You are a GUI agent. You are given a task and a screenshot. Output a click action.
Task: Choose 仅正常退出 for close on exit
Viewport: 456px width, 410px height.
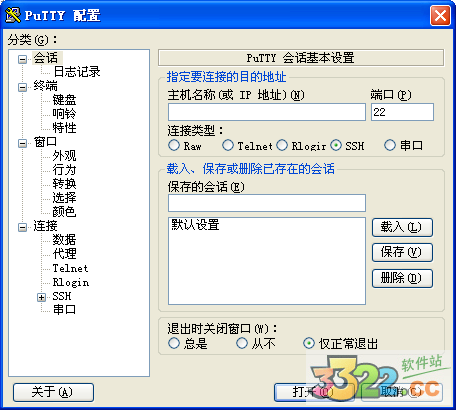(309, 343)
